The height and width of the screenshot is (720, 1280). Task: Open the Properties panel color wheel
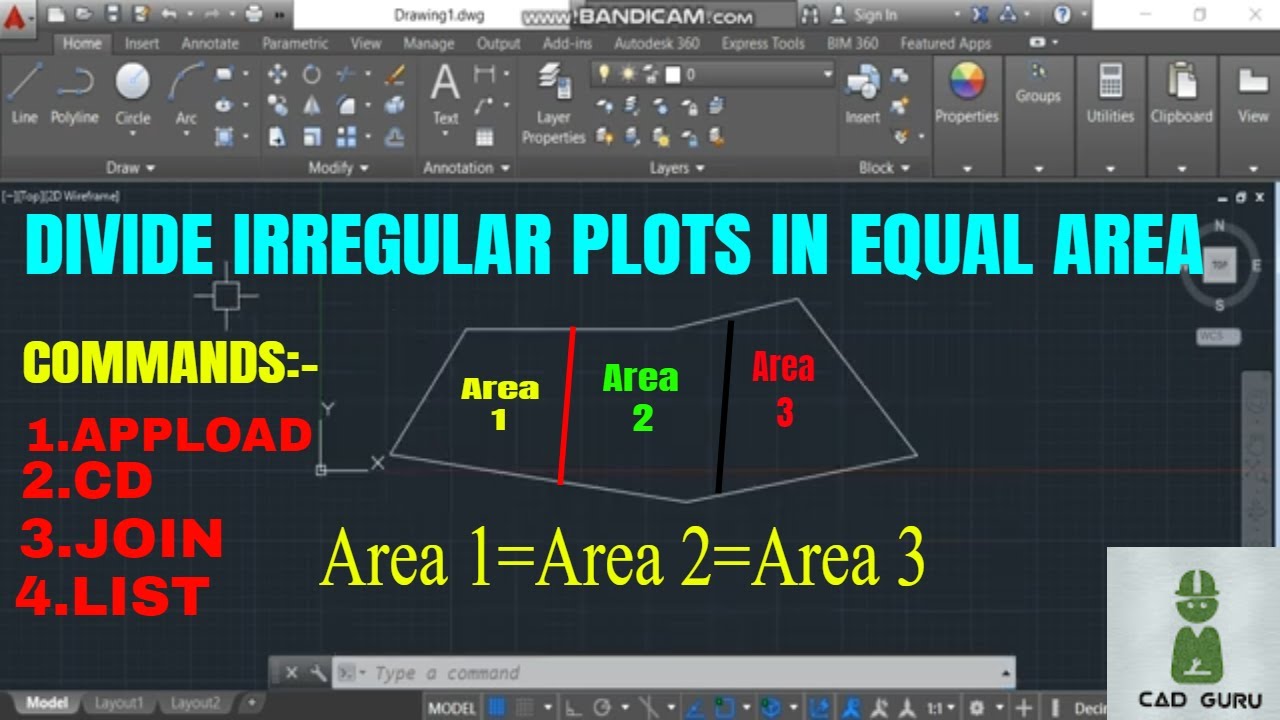[967, 82]
